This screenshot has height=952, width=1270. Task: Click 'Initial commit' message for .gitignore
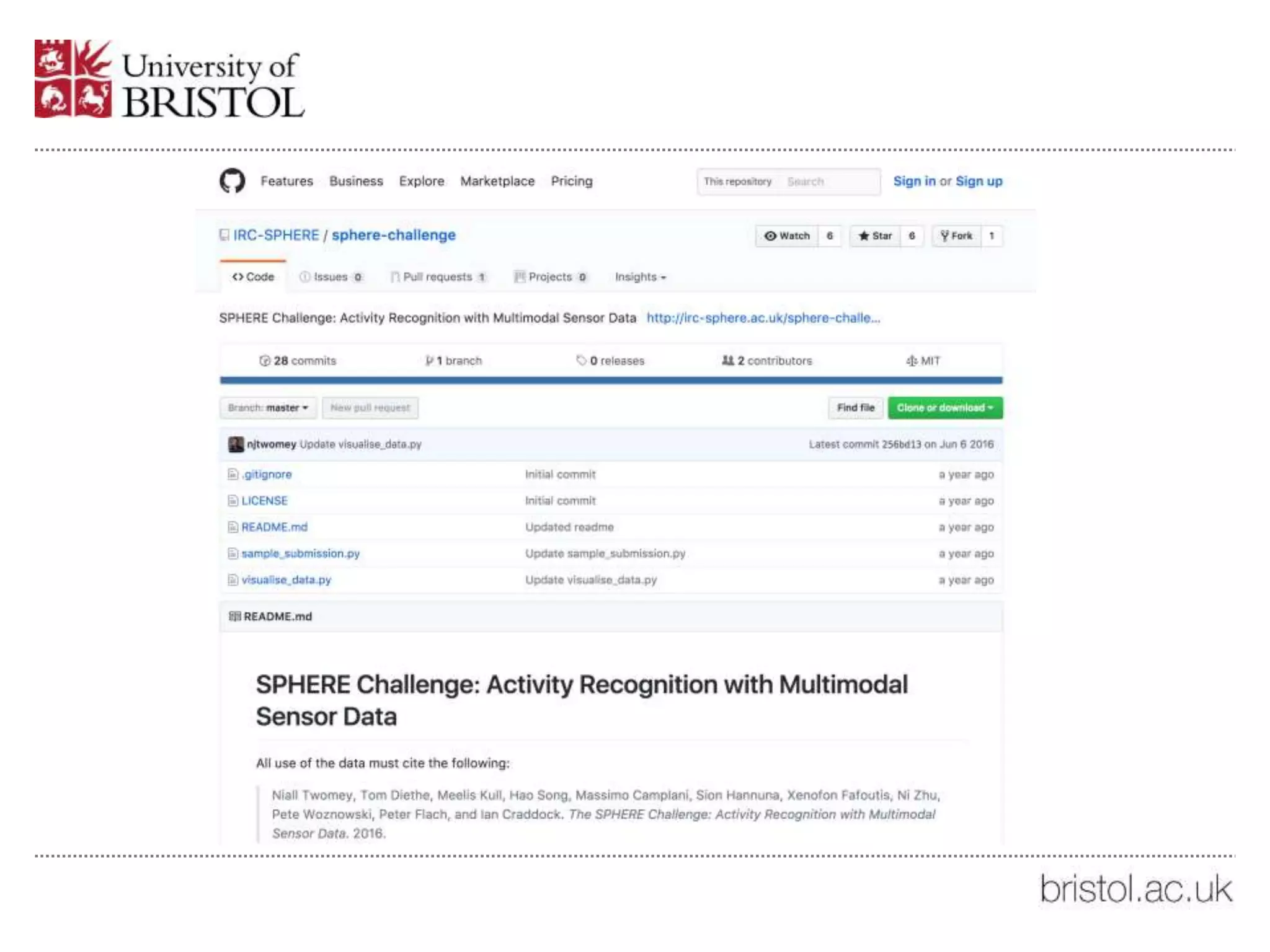[561, 474]
